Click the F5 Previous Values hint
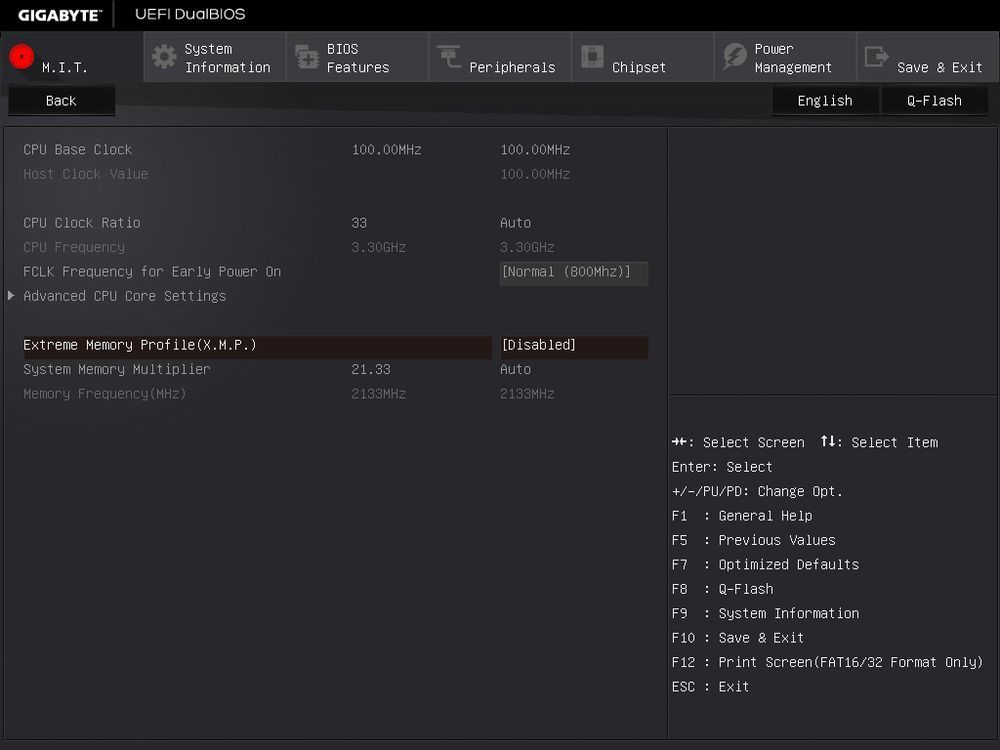The width and height of the screenshot is (1000, 750). (754, 540)
